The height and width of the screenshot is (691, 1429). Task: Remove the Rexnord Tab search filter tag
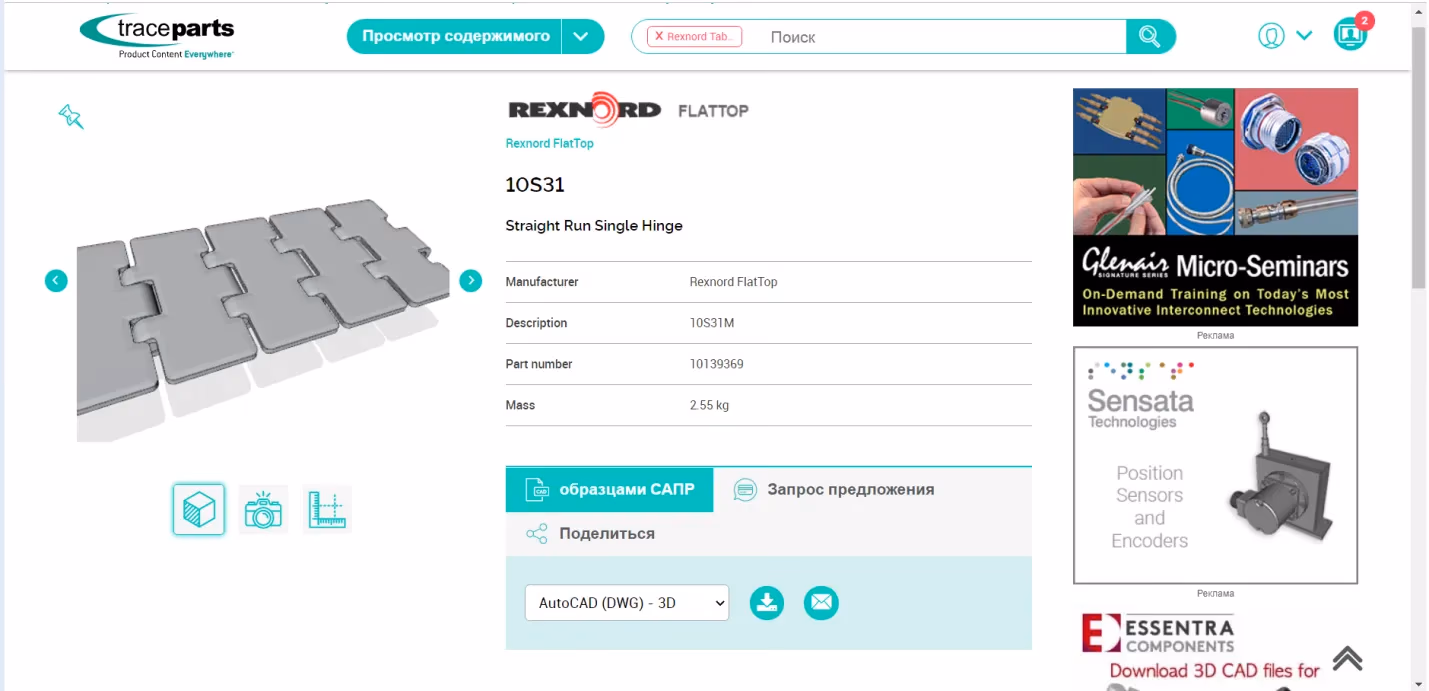(659, 37)
